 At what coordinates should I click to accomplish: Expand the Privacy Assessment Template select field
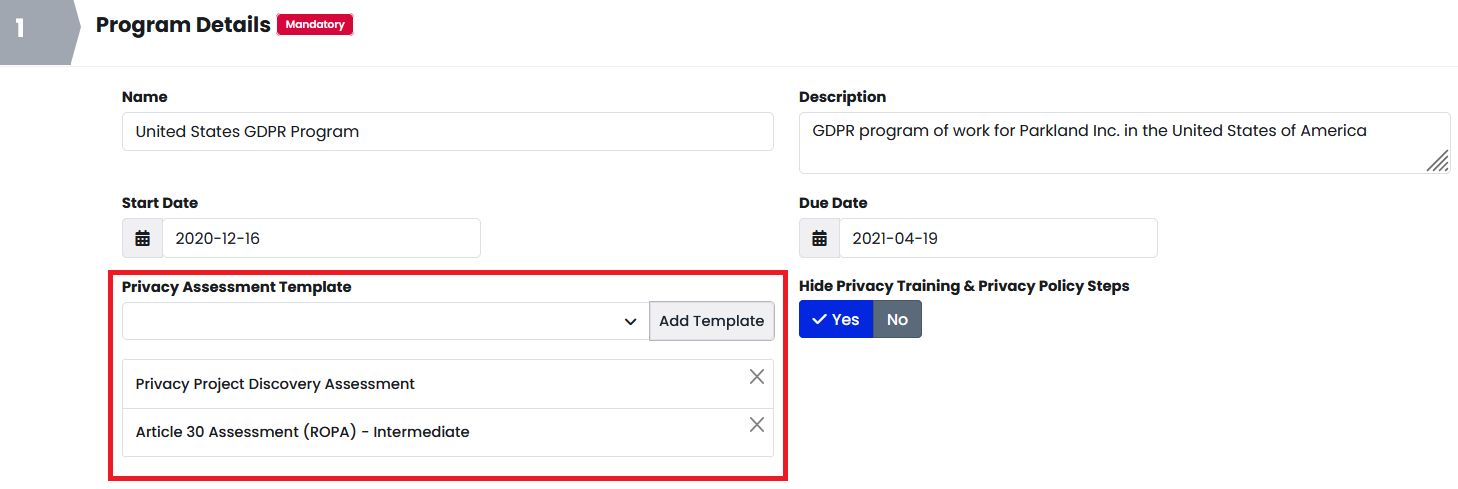(x=386, y=321)
